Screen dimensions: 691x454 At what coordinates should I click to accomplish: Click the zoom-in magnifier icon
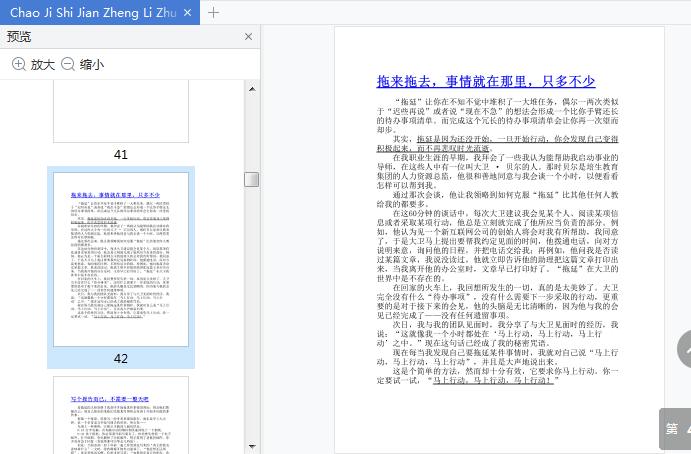click(19, 64)
